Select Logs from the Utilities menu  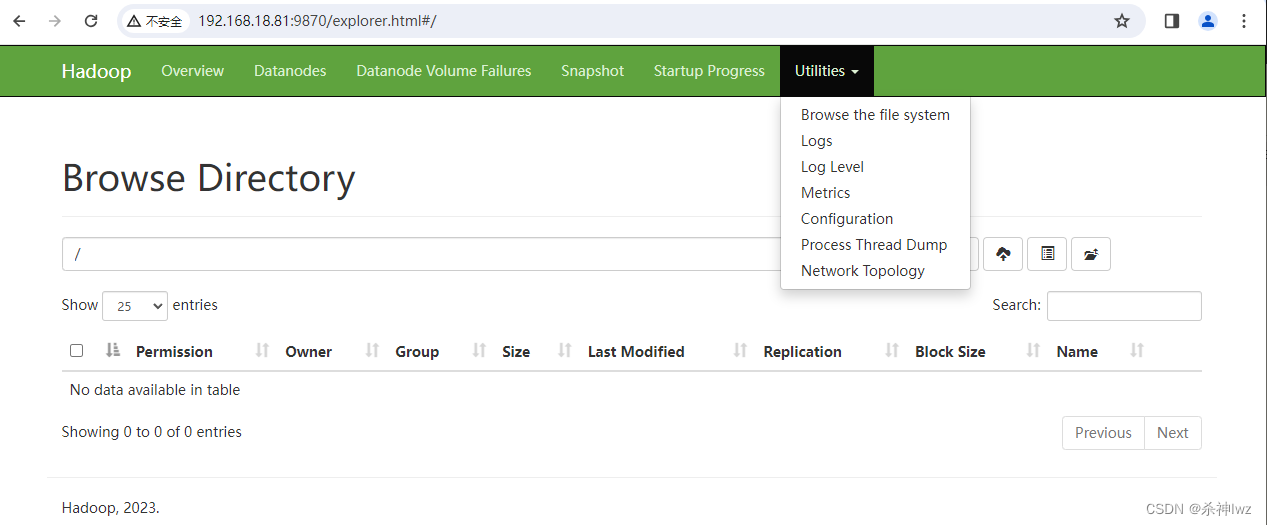tap(816, 141)
